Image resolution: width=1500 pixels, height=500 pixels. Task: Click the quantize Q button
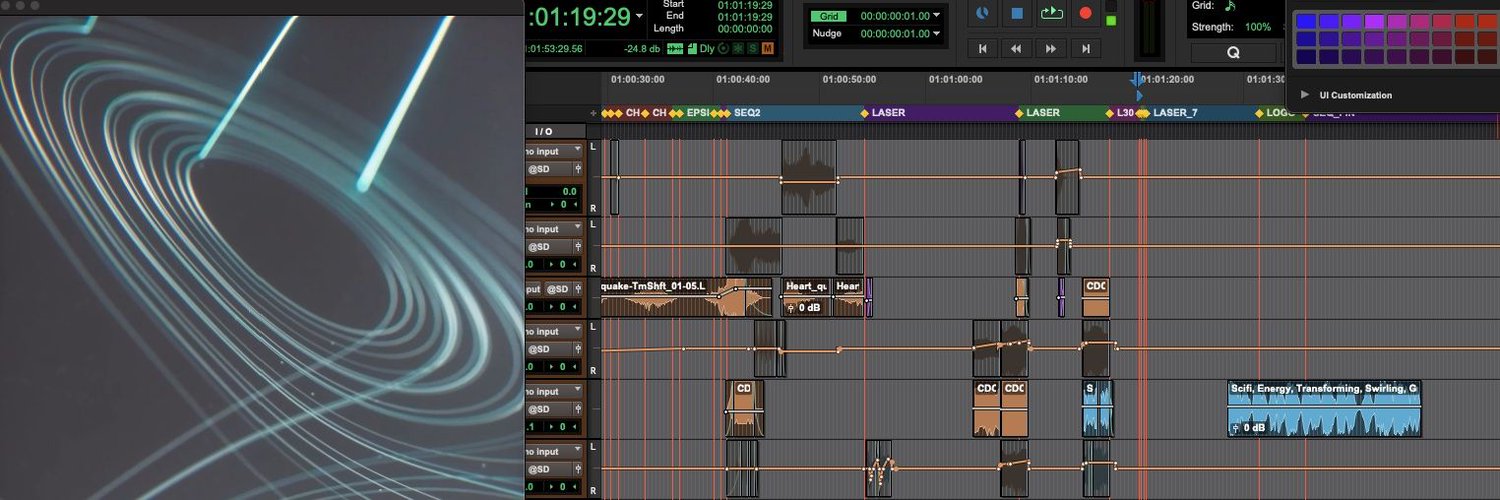coord(1233,52)
